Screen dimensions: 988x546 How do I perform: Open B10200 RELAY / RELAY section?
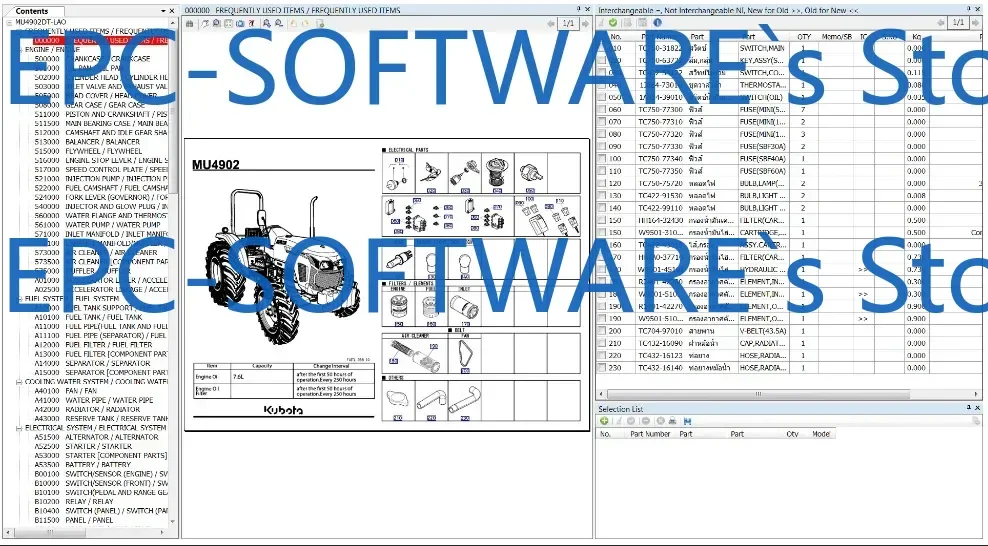pyautogui.click(x=74, y=502)
